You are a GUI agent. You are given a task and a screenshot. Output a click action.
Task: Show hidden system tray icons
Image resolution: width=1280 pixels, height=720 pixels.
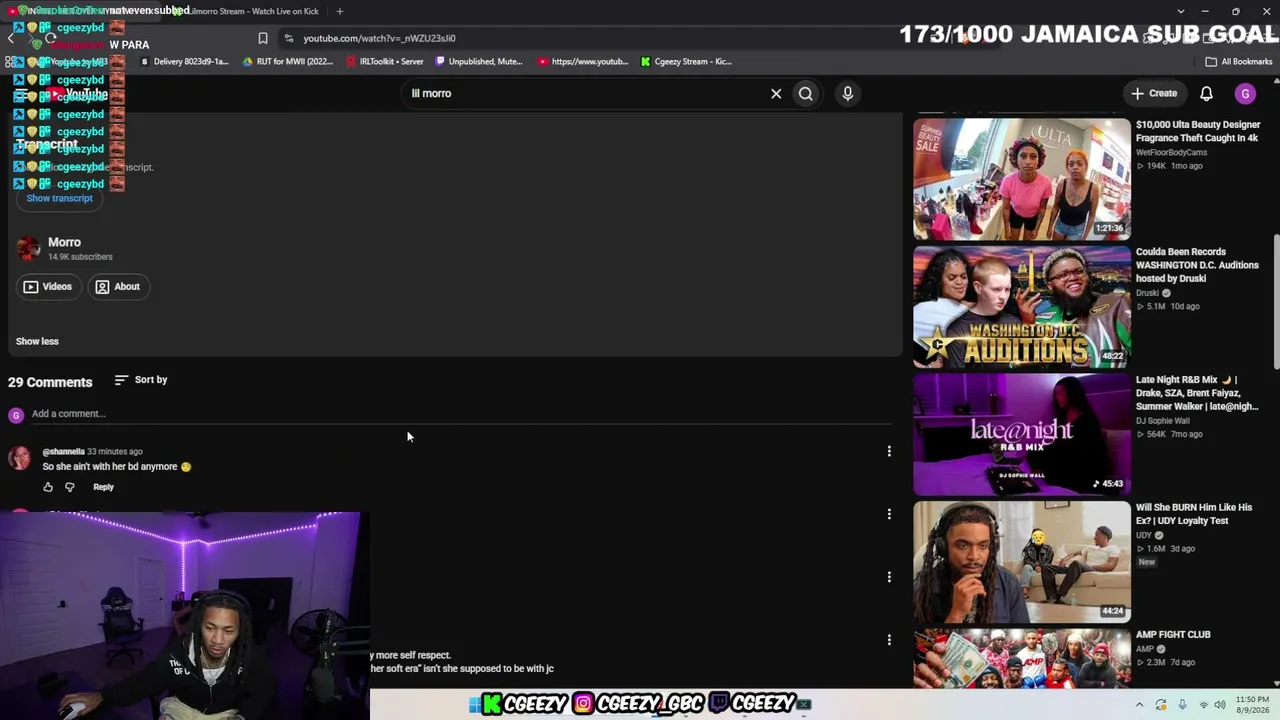(1139, 705)
